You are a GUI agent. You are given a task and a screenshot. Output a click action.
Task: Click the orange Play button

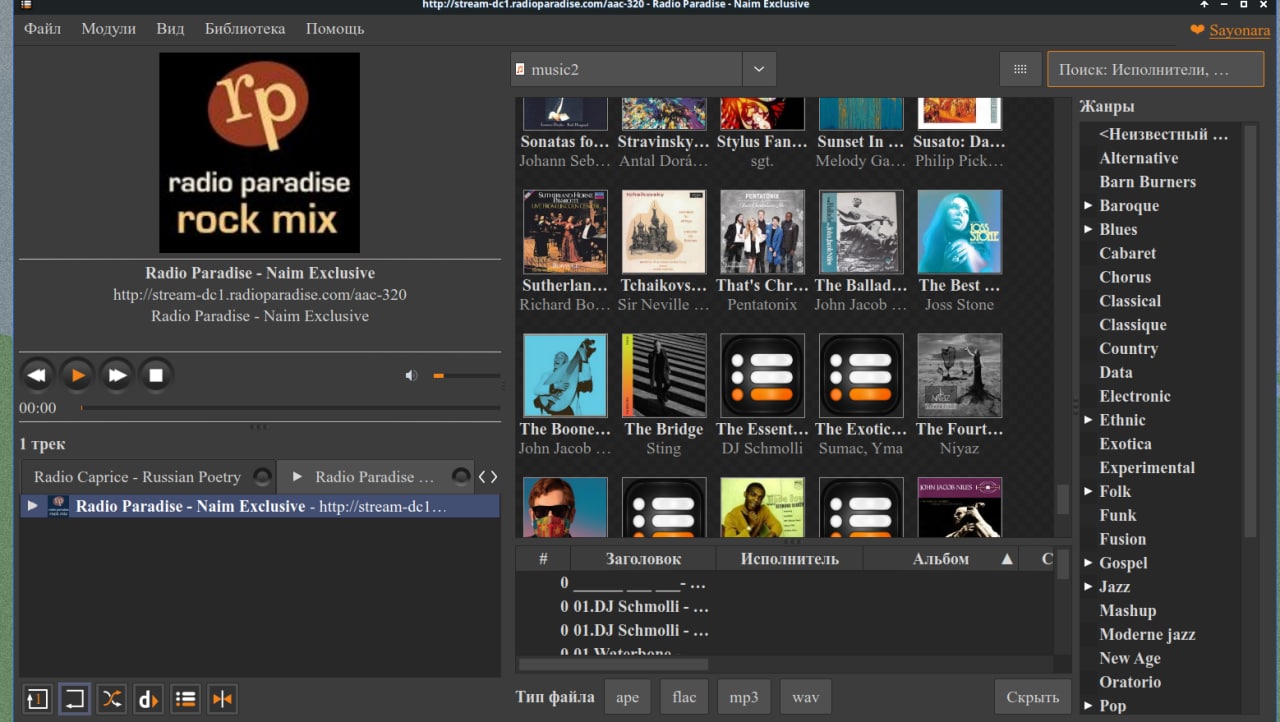(x=77, y=376)
